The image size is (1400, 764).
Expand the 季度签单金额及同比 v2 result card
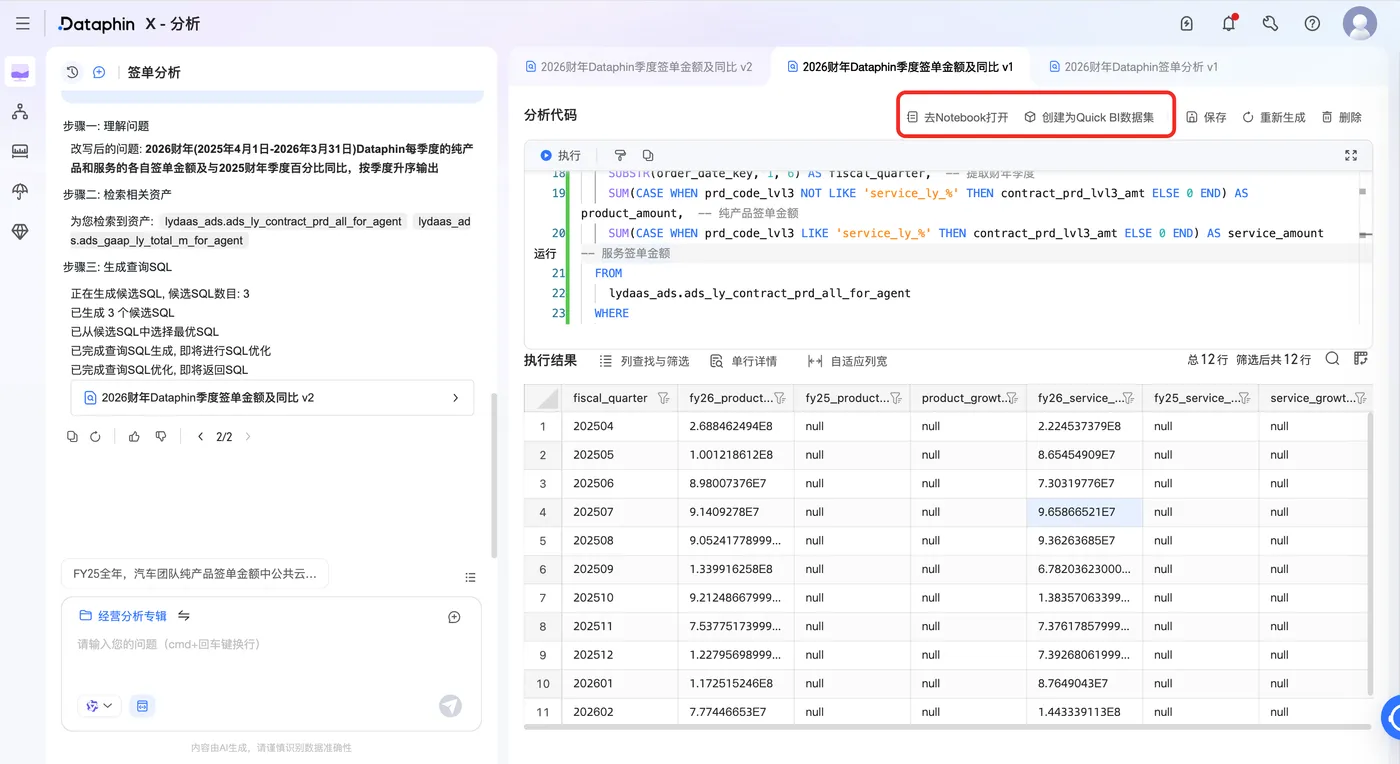(271, 397)
